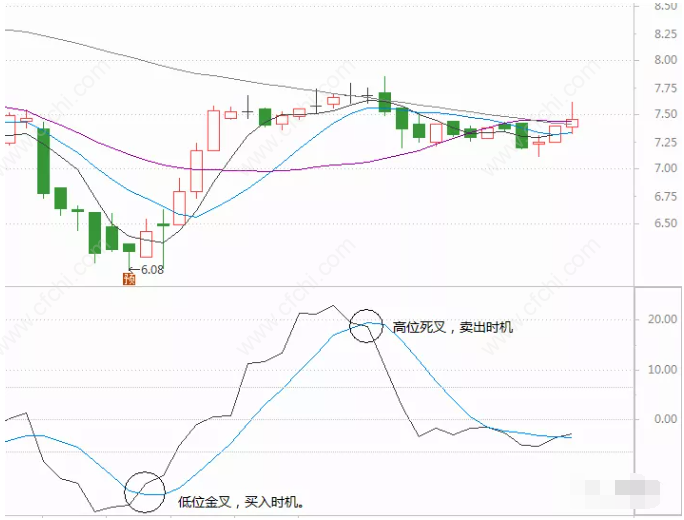
Task: Click the 8.25 price axis label
Action: [x=665, y=34]
